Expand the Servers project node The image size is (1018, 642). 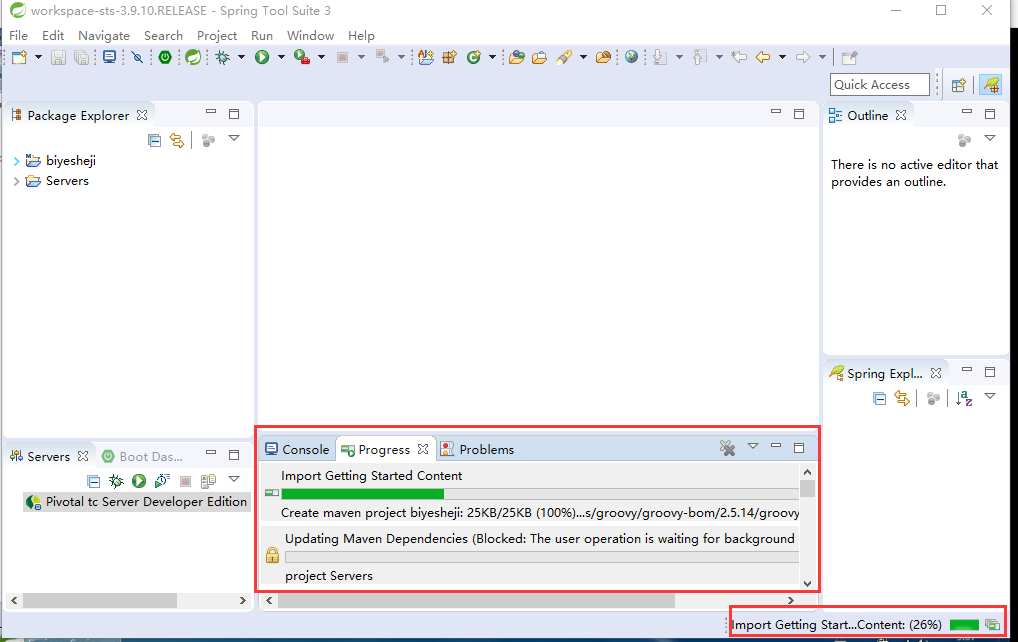point(16,181)
